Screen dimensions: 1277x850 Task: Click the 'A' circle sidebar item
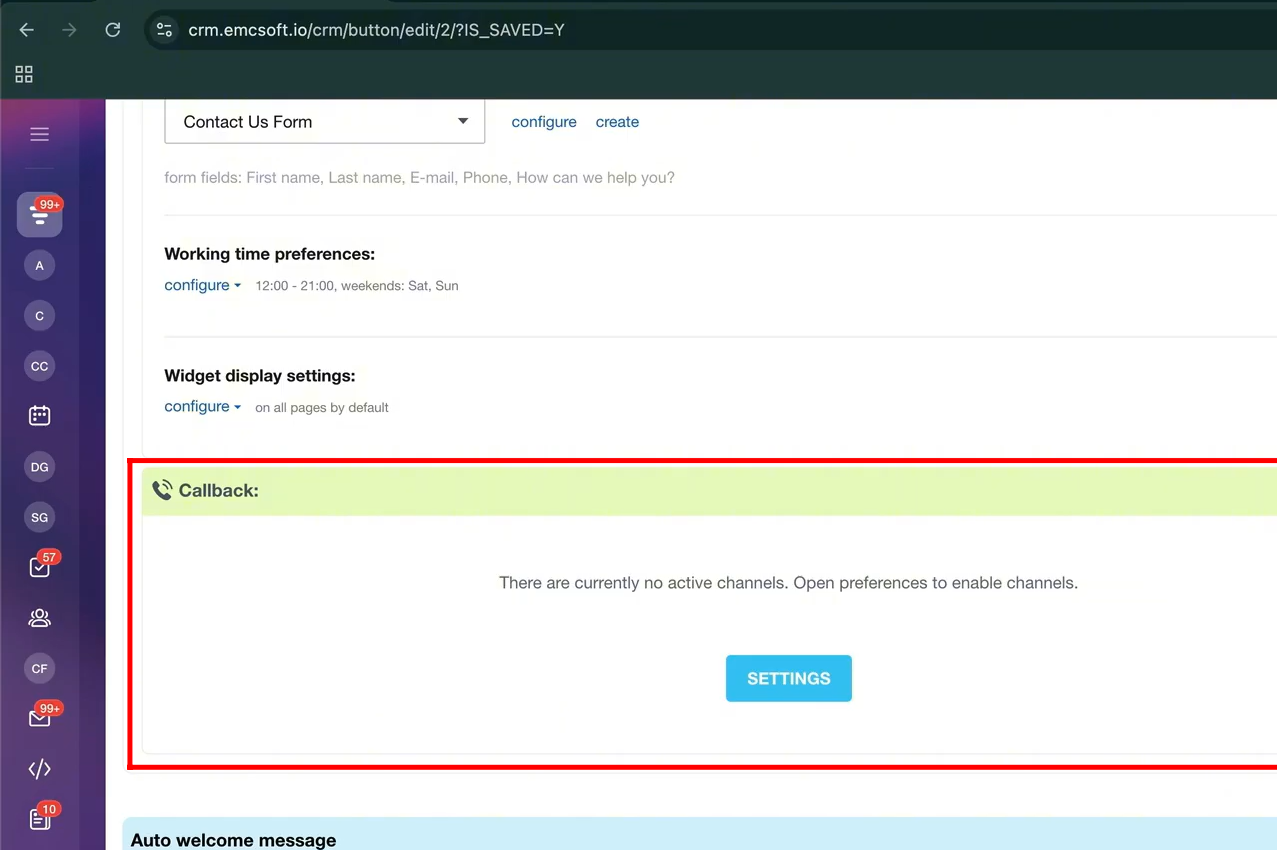(x=39, y=265)
